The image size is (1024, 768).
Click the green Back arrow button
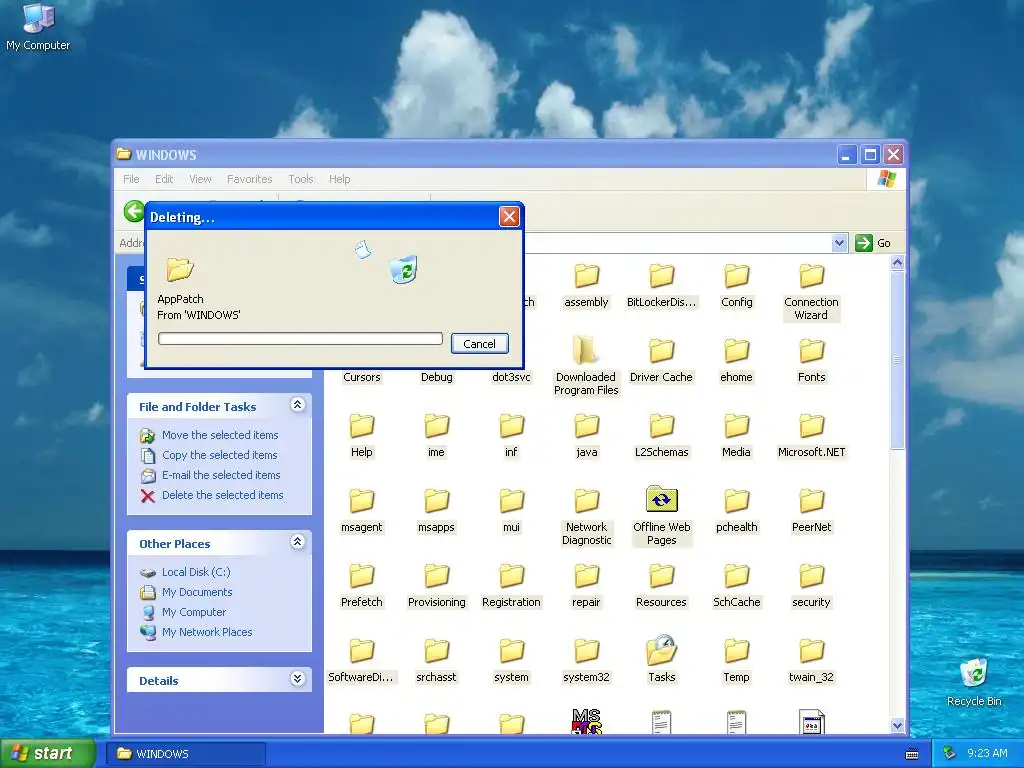[x=135, y=212]
